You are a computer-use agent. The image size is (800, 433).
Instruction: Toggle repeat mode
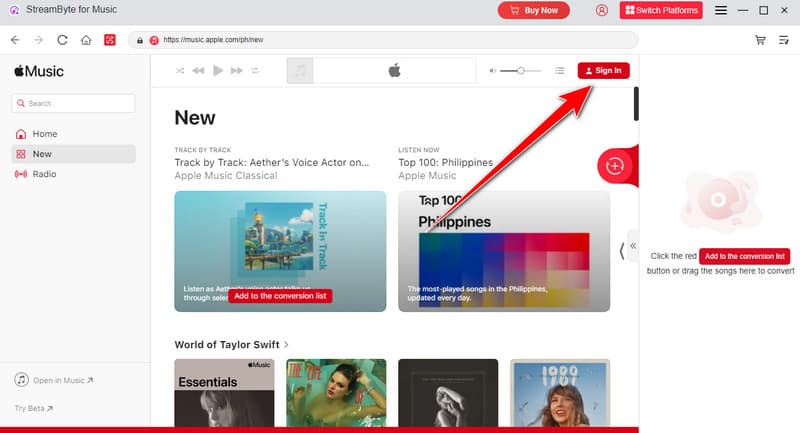pos(255,71)
